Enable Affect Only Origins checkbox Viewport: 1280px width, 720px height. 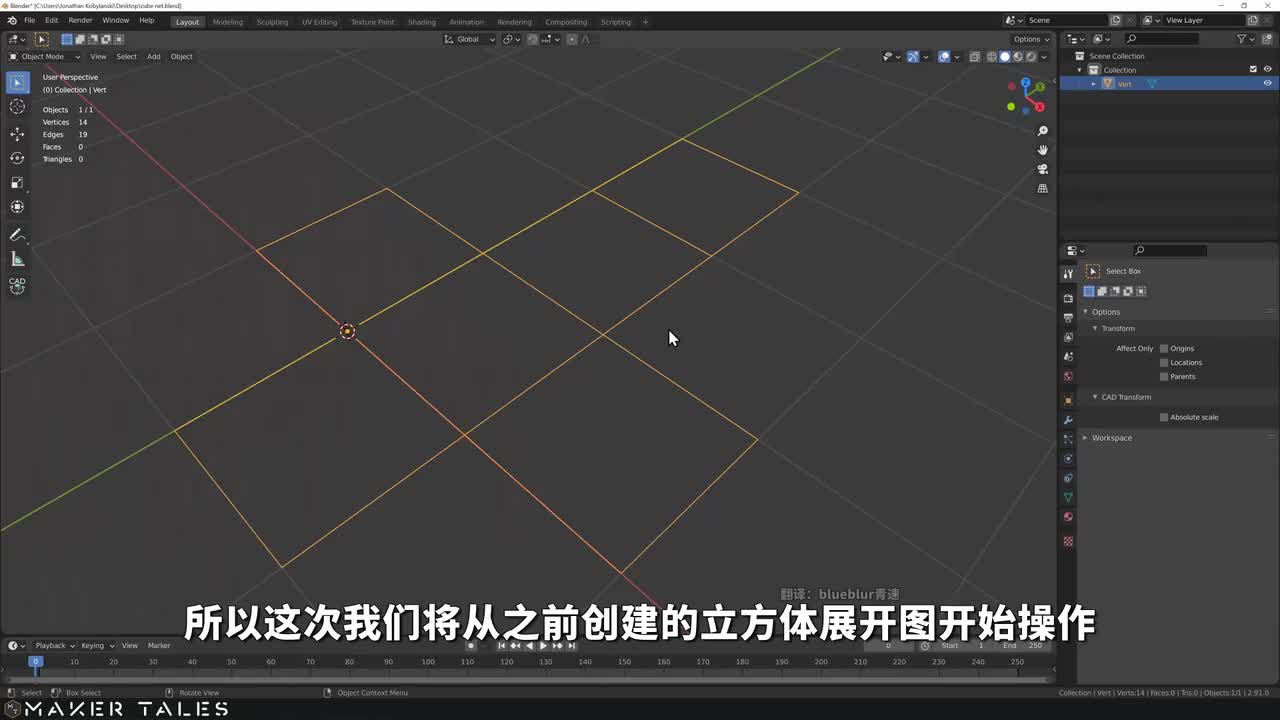(x=1164, y=348)
